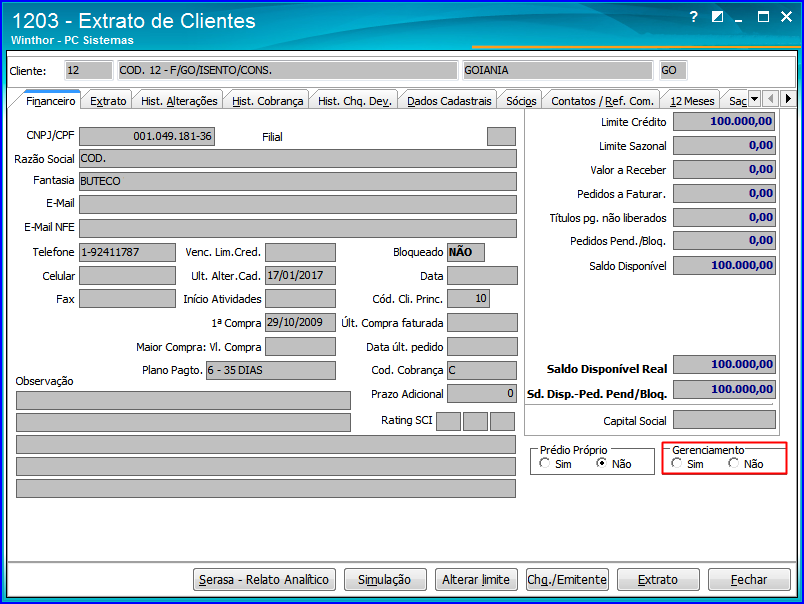Click the E-Mail NFE field
Screen dimensions: 804x604
point(298,228)
